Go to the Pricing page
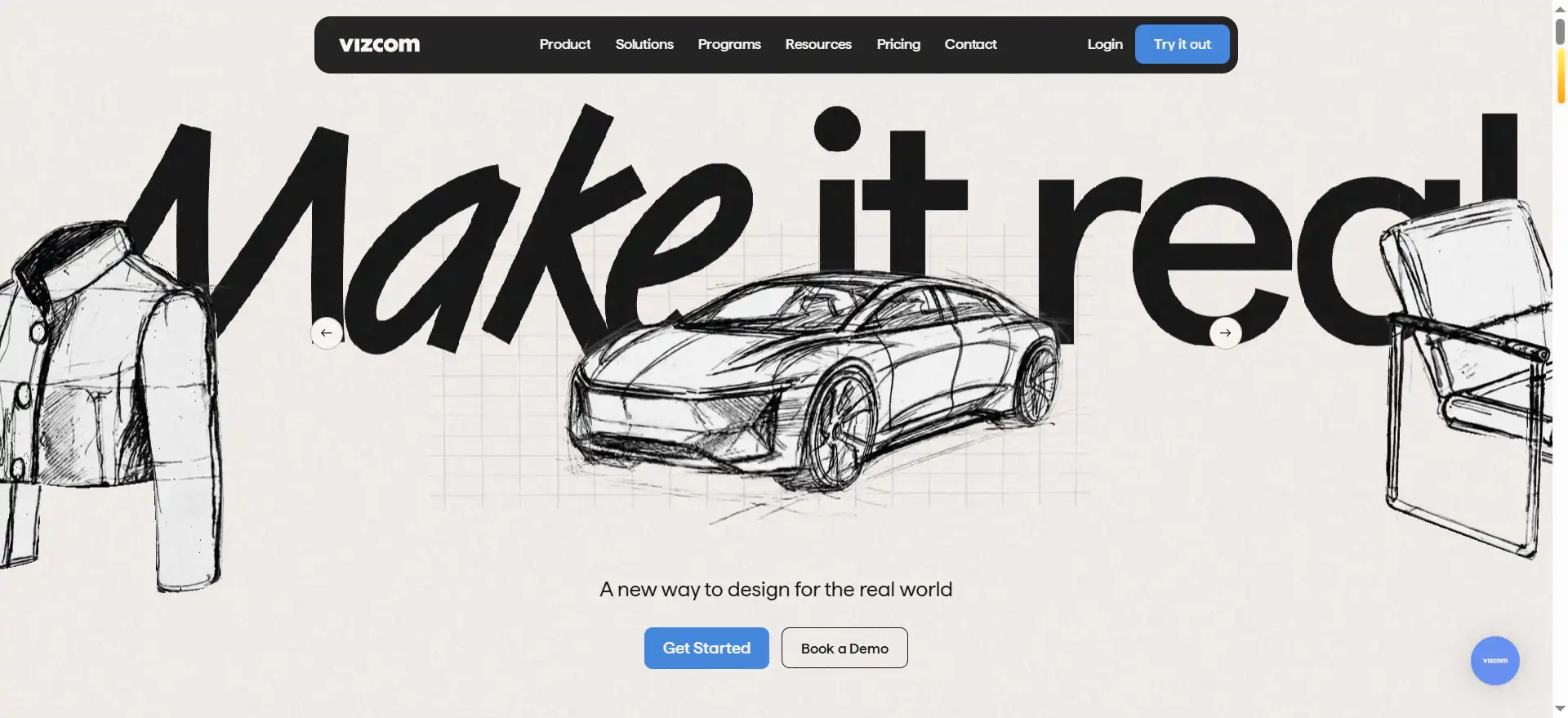1568x718 pixels. click(898, 44)
